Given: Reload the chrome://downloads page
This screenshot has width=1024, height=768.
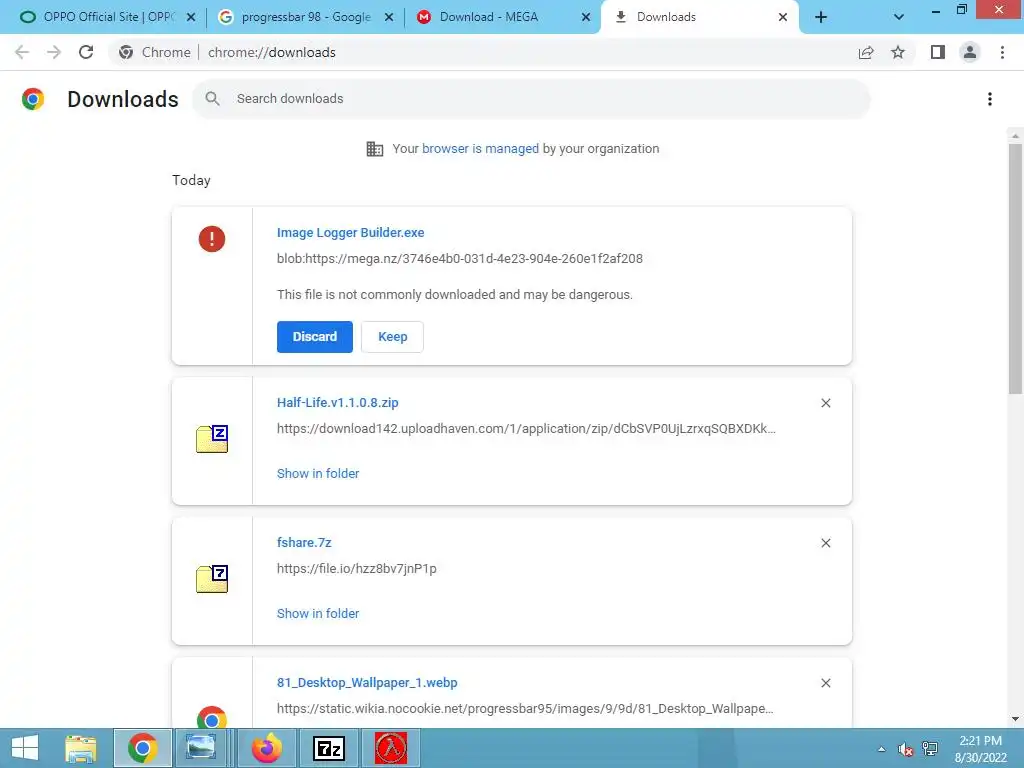Looking at the screenshot, I should (86, 52).
